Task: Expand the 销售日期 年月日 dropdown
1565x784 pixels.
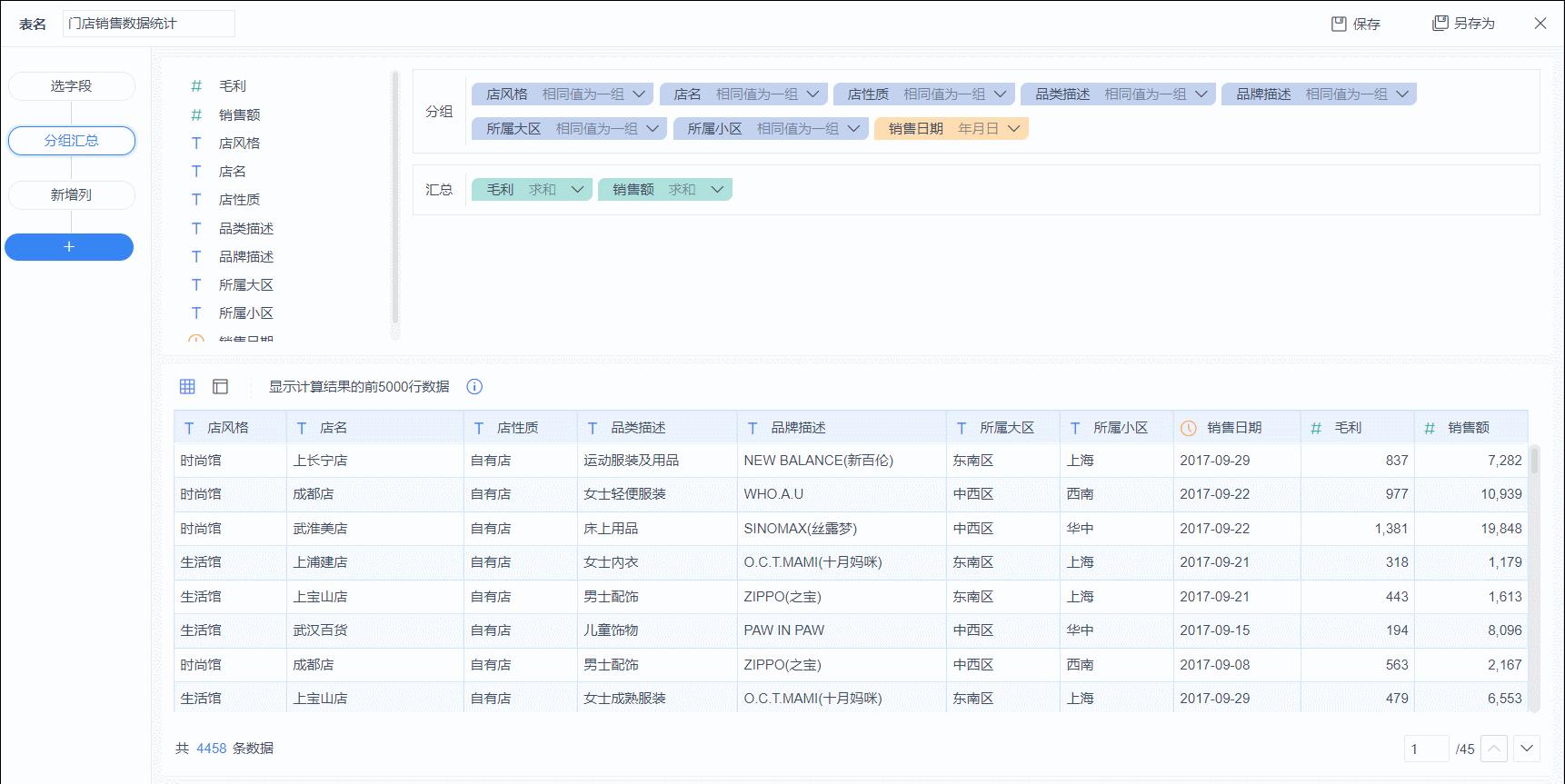Action: point(1013,129)
